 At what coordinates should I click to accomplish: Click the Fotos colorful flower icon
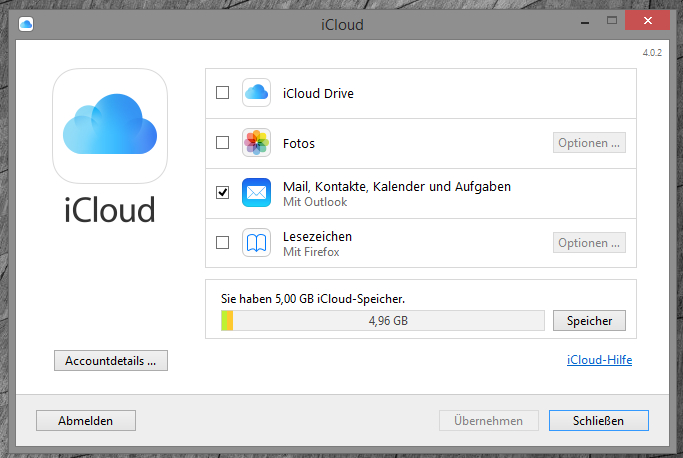(x=256, y=142)
